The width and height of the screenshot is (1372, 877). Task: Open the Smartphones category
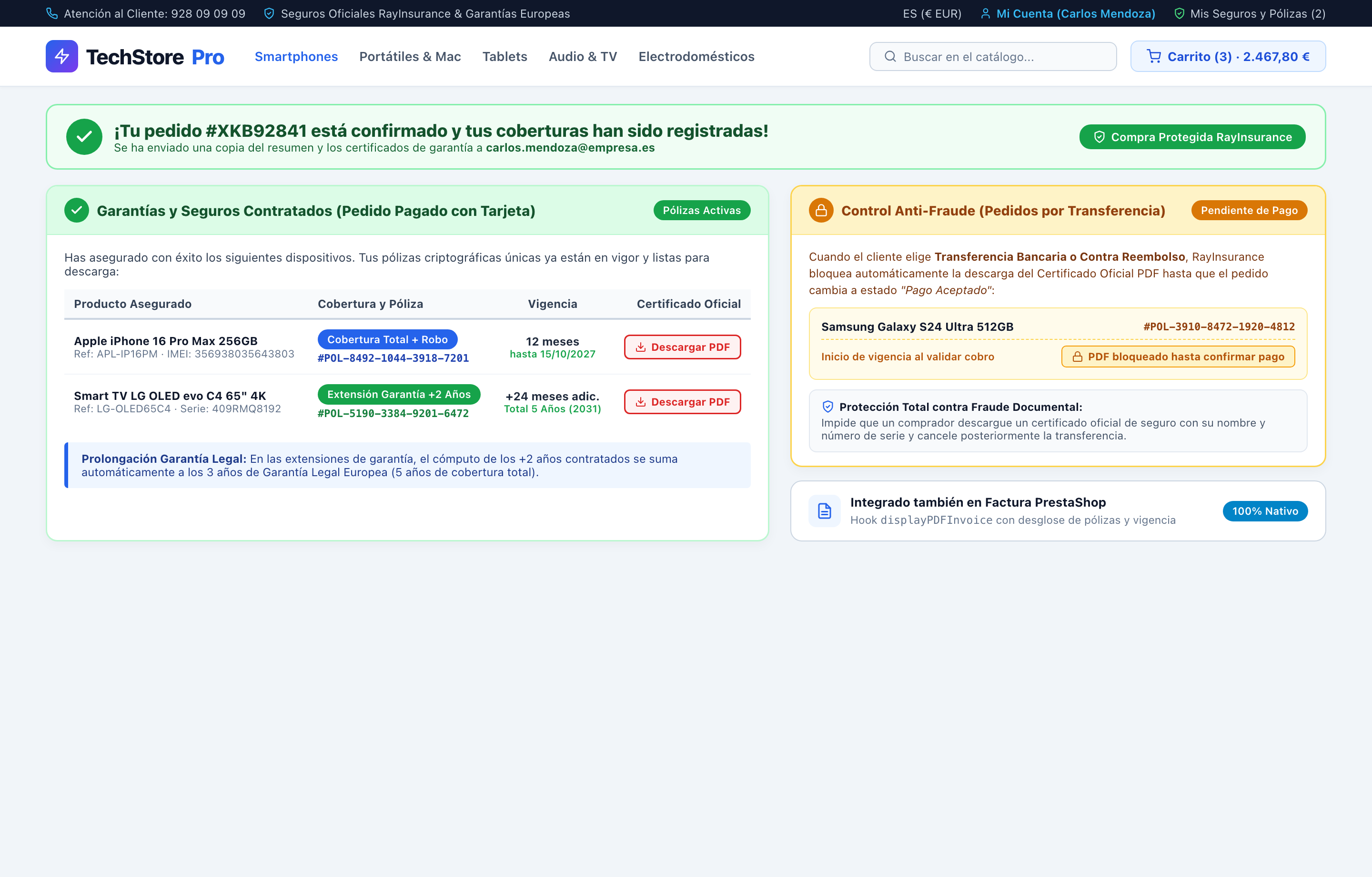[x=296, y=56]
